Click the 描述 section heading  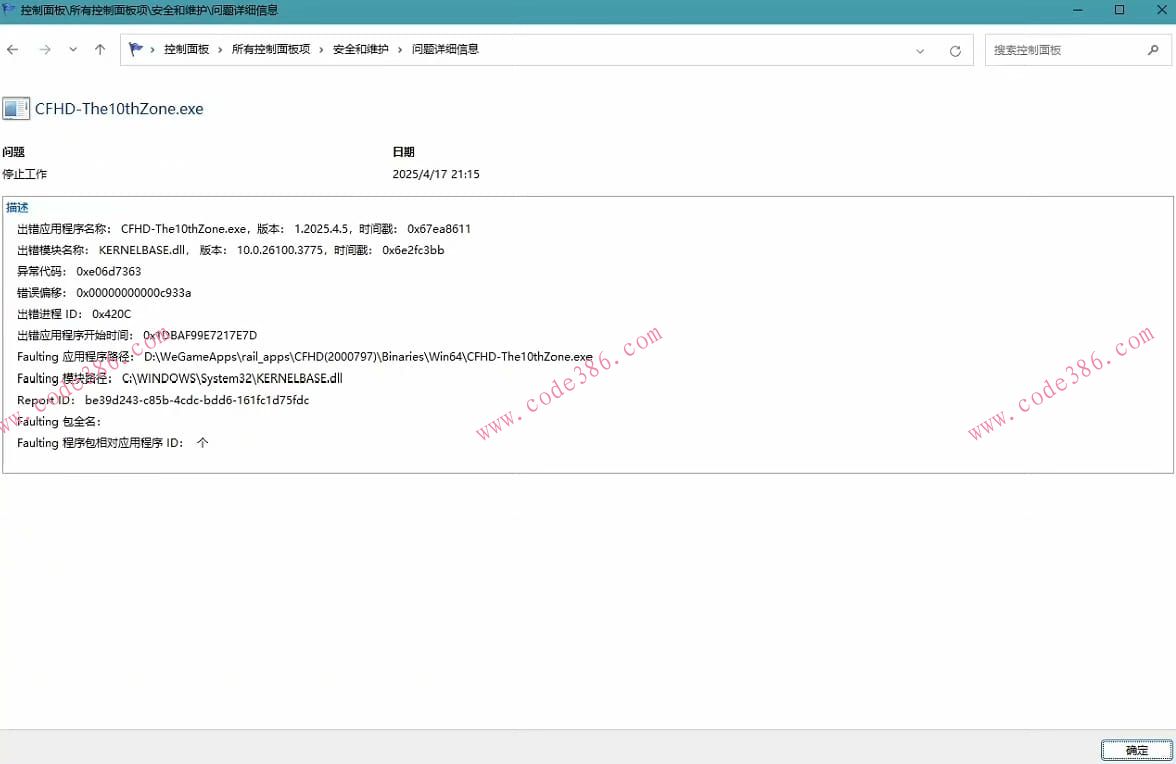point(17,206)
